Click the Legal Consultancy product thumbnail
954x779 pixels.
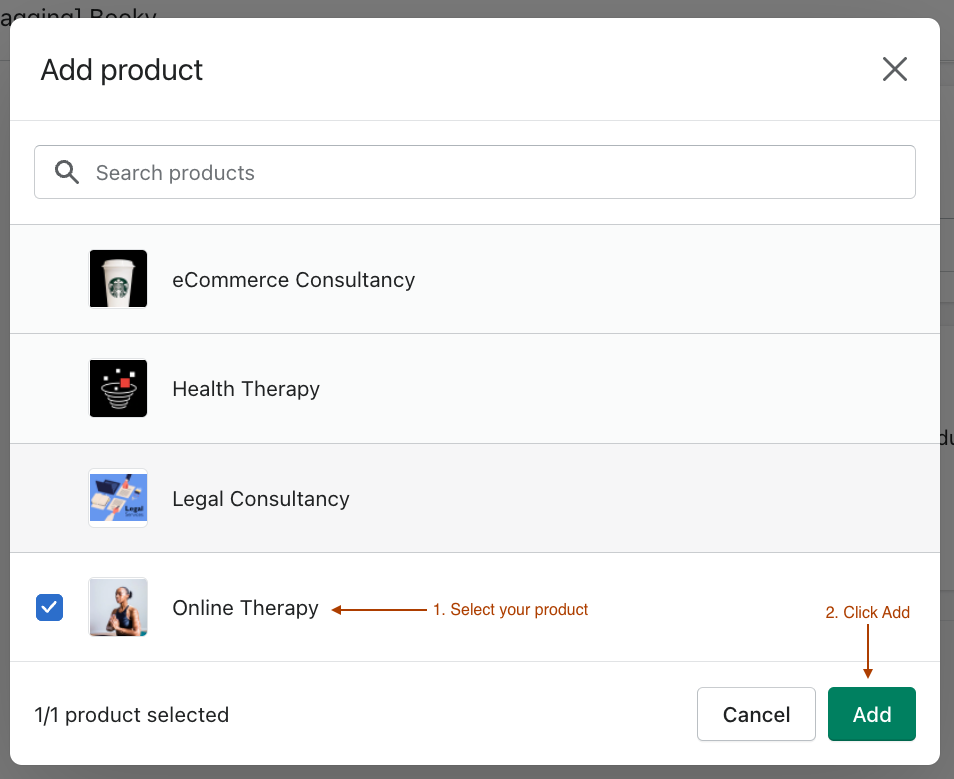(118, 498)
